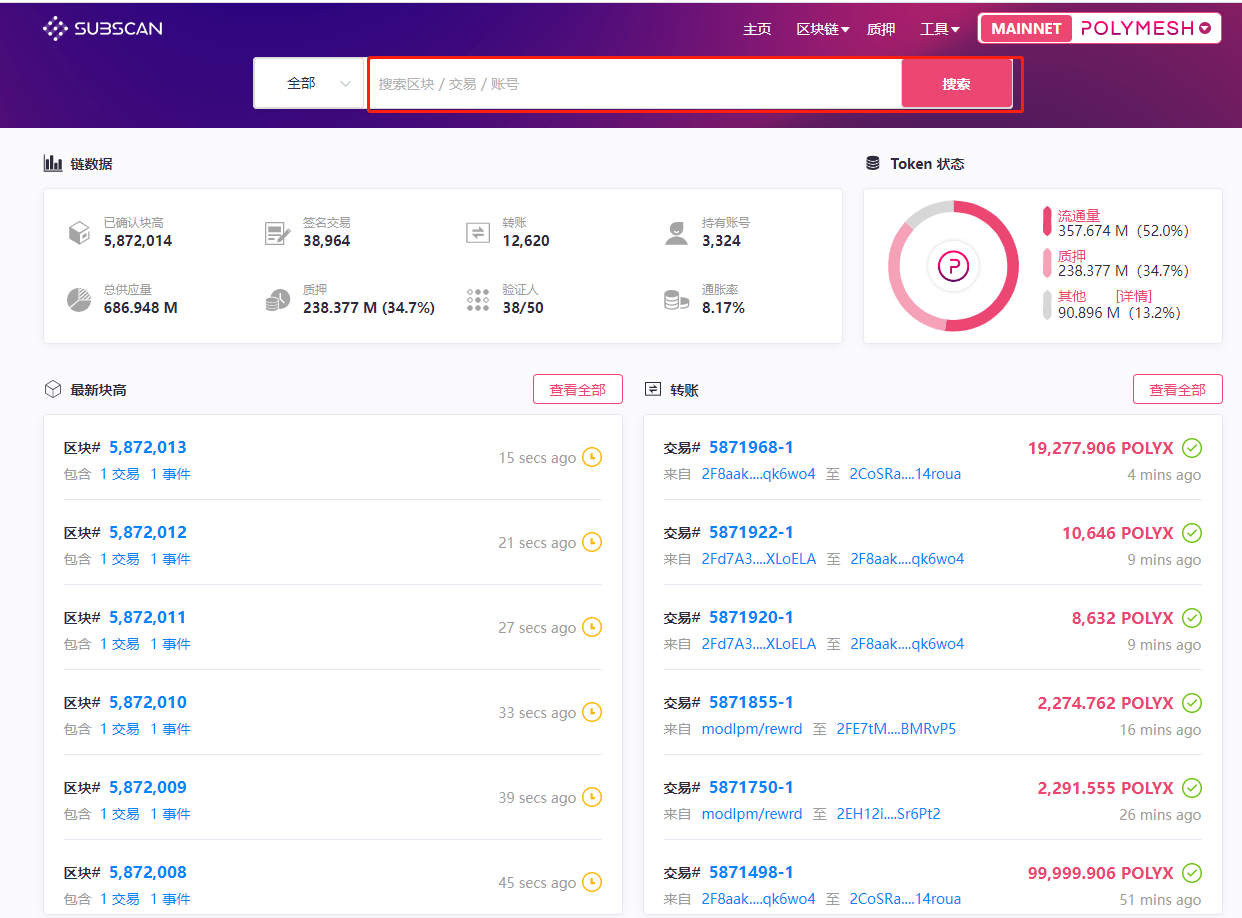The image size is (1242, 918).
Task: Open the 全部 search filter dropdown
Action: click(x=309, y=84)
